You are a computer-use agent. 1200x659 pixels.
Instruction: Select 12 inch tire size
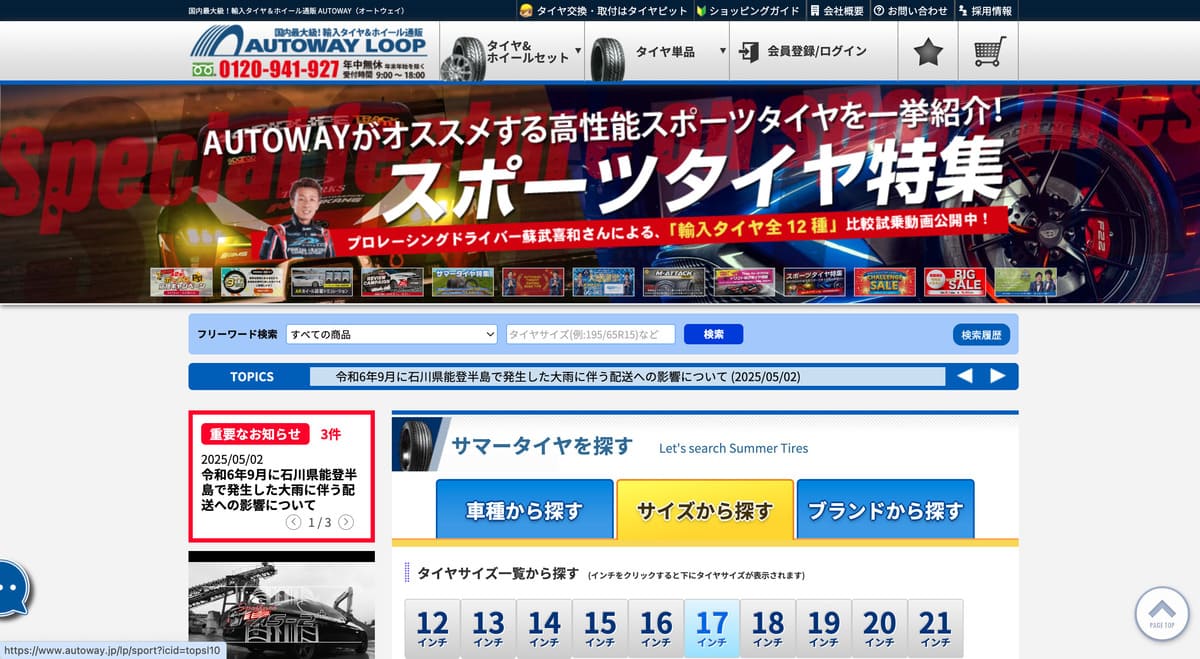[x=432, y=628]
